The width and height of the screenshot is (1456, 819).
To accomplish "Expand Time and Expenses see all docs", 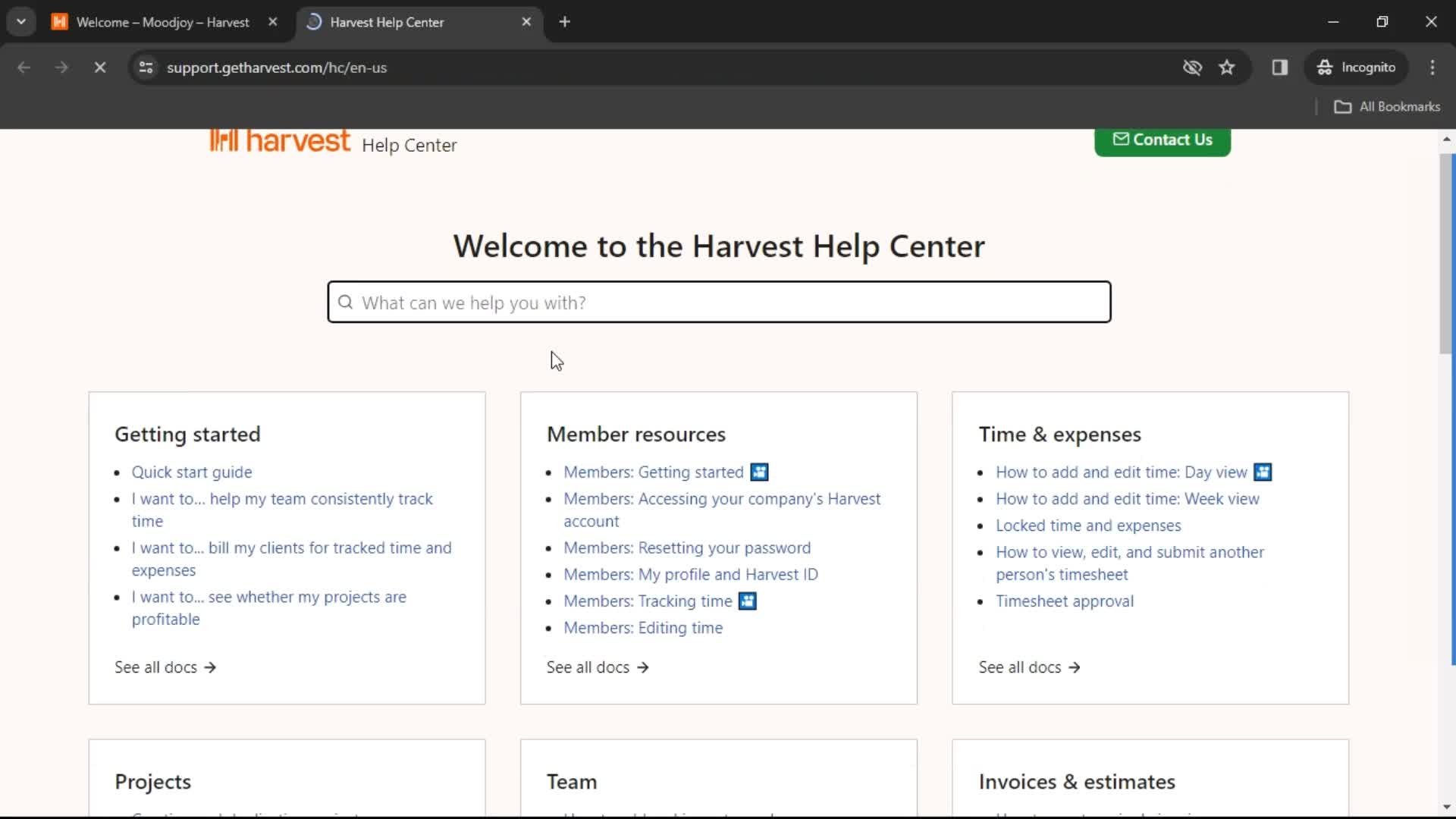I will click(x=1028, y=667).
